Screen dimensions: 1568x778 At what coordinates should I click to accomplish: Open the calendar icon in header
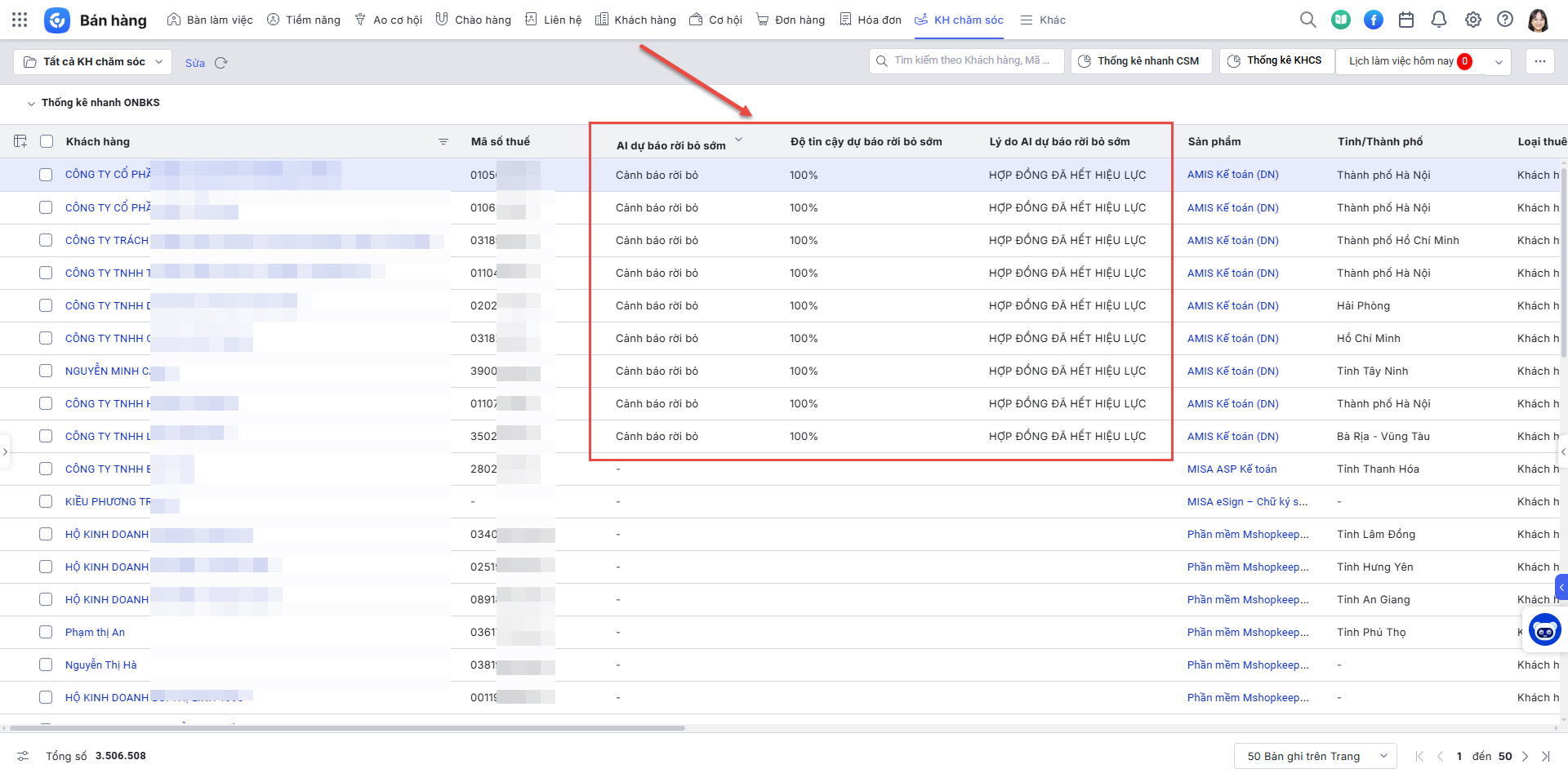[x=1406, y=20]
